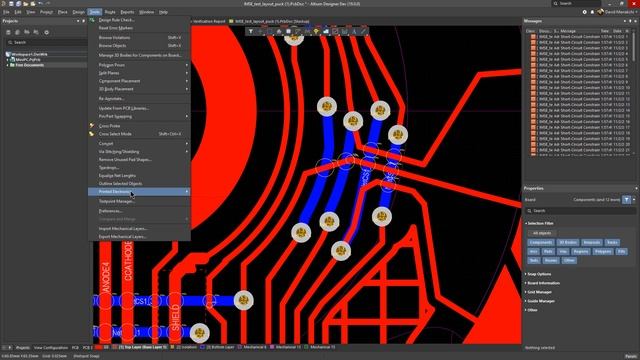Expand the Pin/Part Swapping submenu

click(x=139, y=116)
